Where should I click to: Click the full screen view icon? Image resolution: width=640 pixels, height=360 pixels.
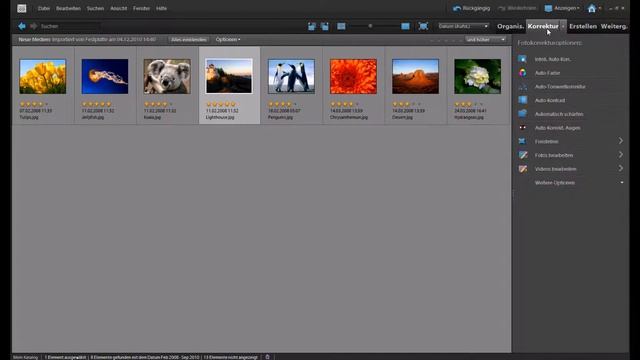click(x=423, y=27)
